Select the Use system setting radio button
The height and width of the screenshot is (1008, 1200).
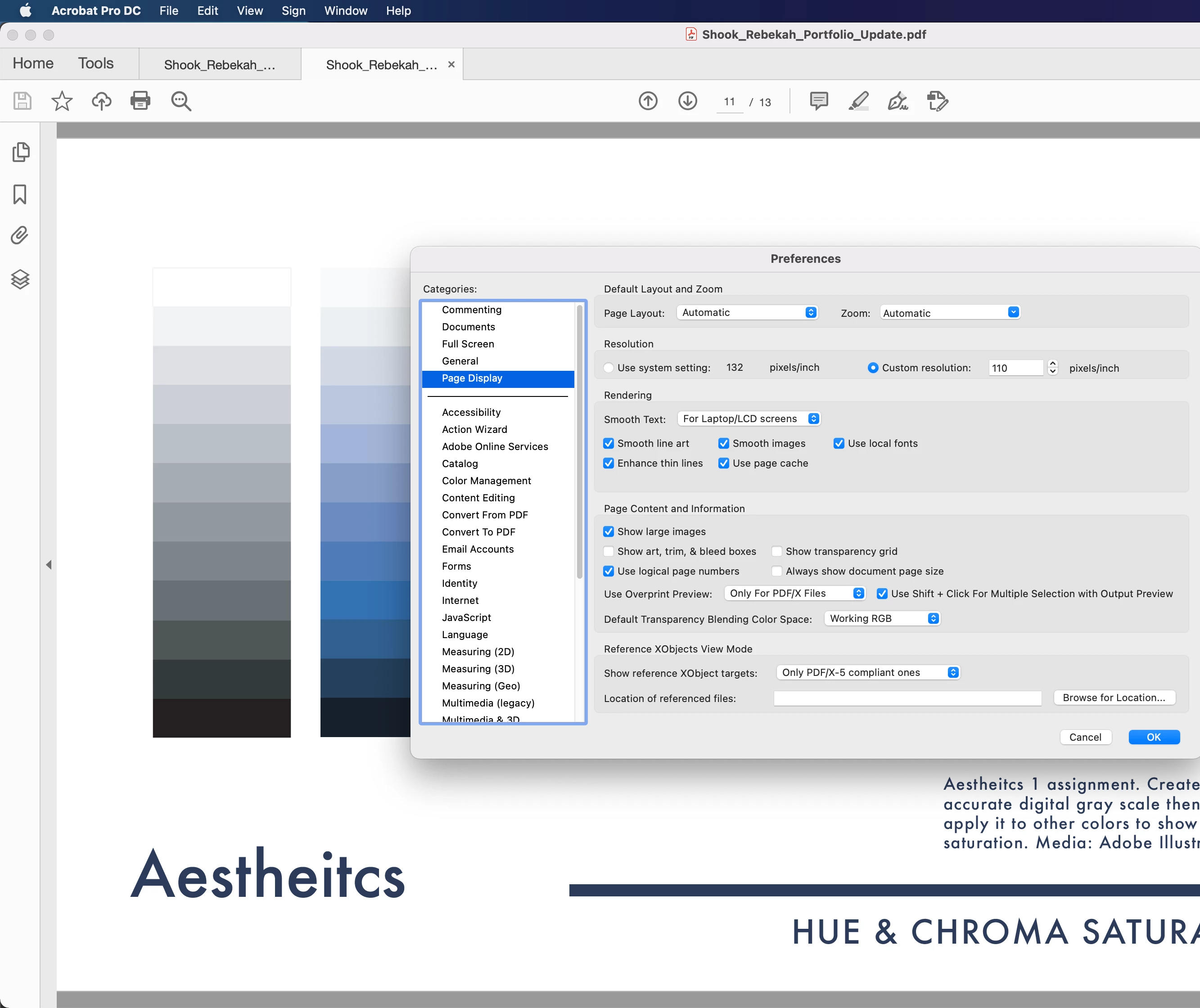(609, 368)
